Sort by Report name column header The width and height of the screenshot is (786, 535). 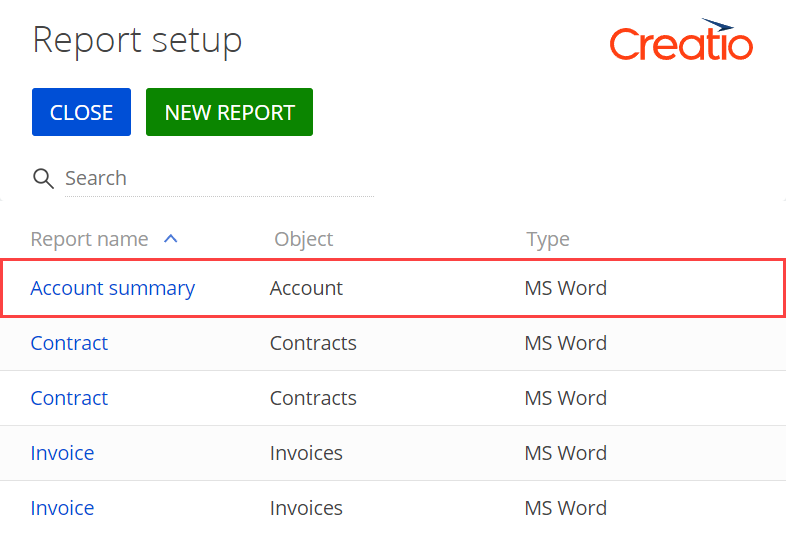coord(89,239)
